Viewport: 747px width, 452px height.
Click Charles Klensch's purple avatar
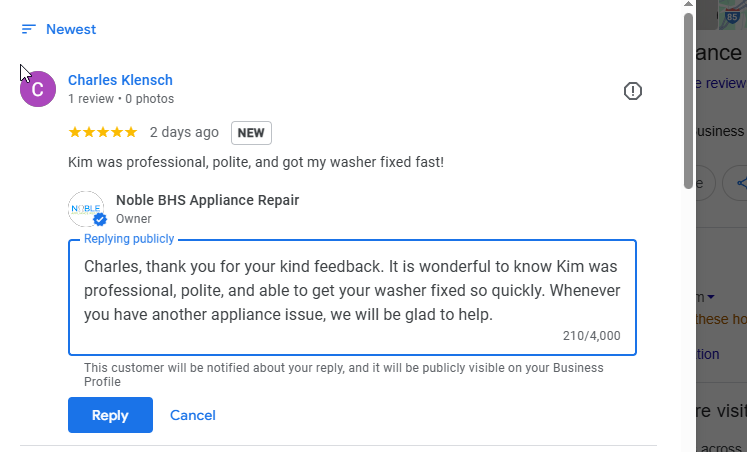pyautogui.click(x=38, y=90)
